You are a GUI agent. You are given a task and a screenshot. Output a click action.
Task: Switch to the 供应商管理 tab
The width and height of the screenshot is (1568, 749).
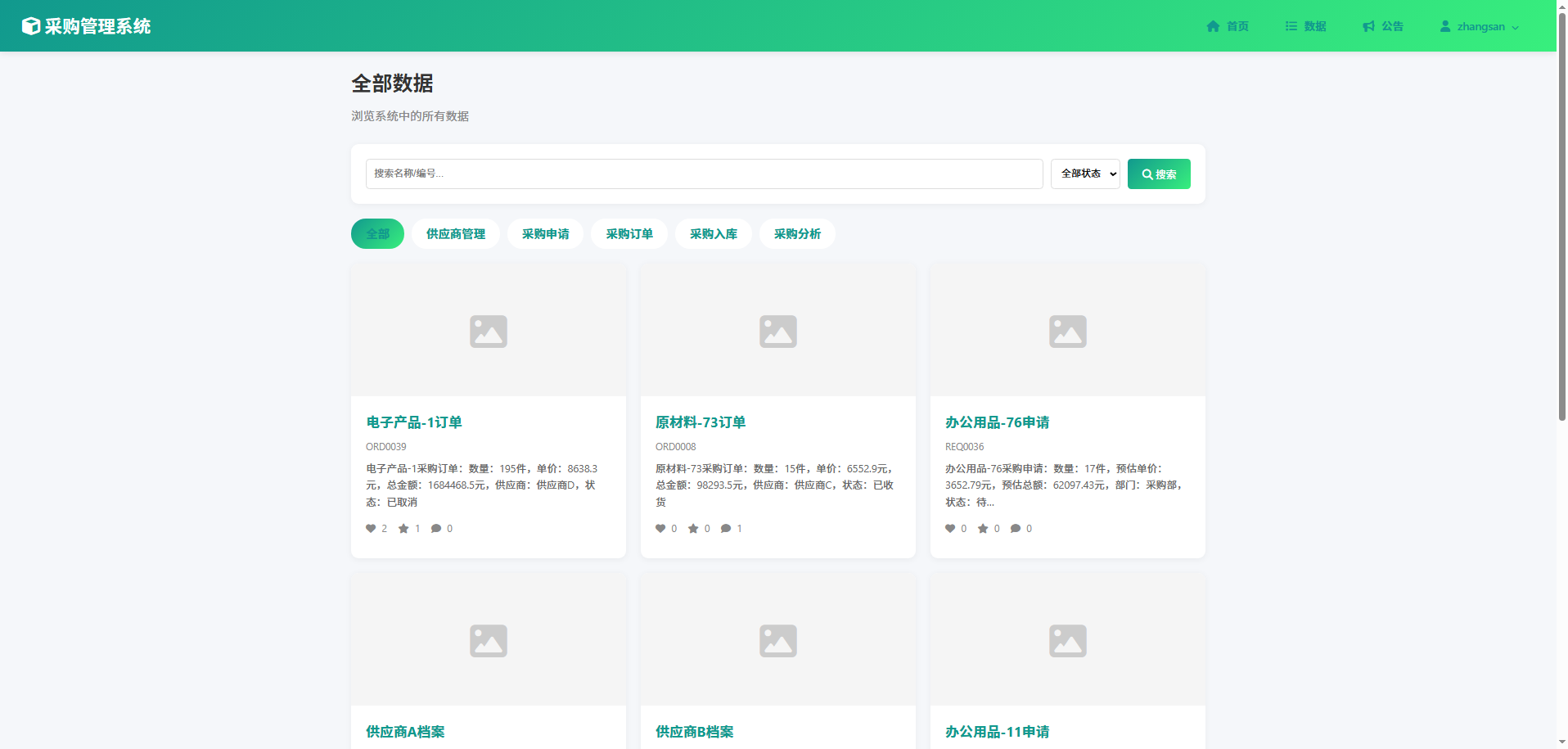tap(456, 234)
